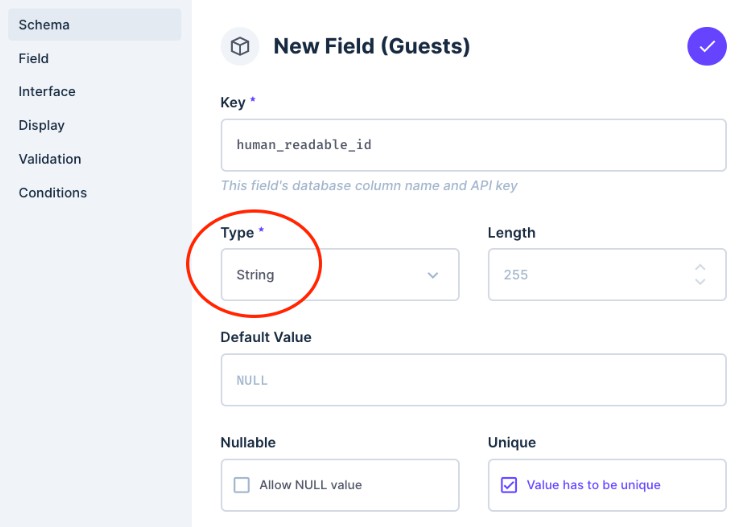749x527 pixels.
Task: Click the Length decrement down arrow
Action: coord(700,282)
